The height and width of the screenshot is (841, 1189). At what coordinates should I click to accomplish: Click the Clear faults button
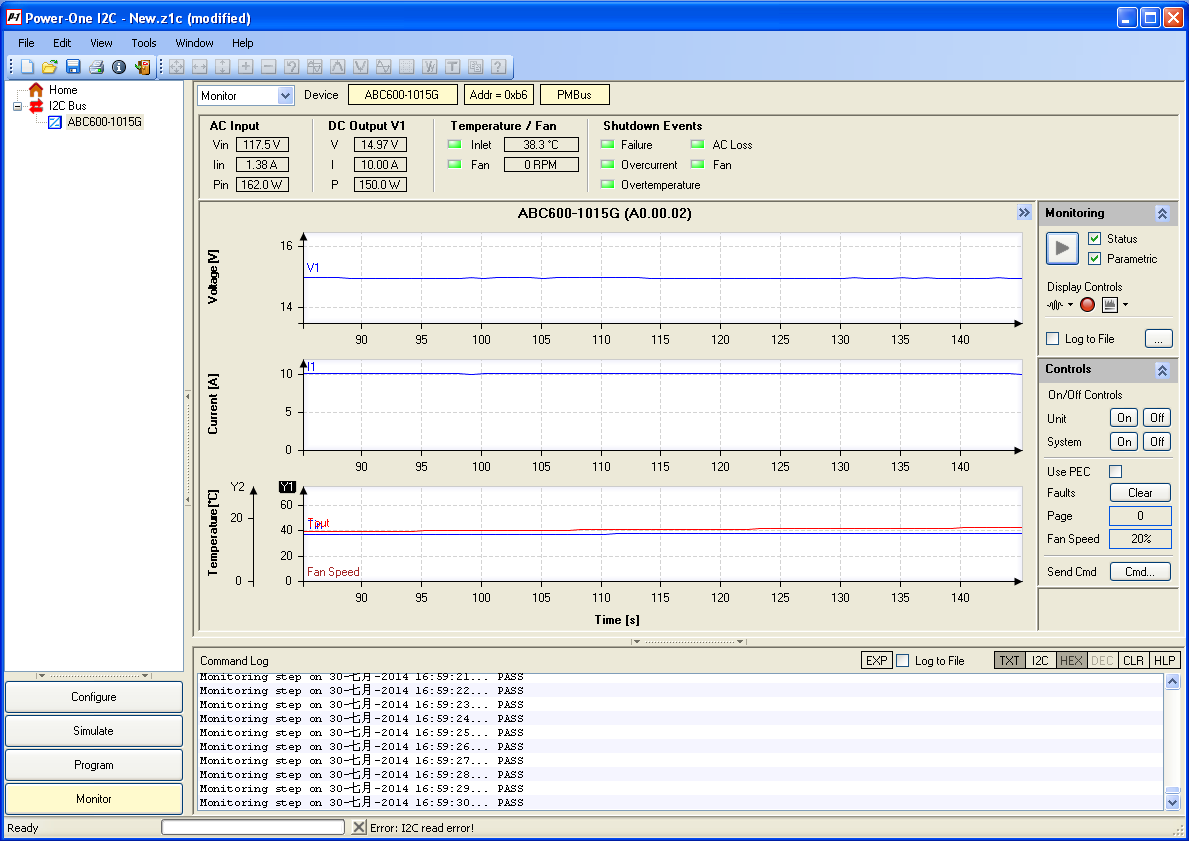(1140, 492)
